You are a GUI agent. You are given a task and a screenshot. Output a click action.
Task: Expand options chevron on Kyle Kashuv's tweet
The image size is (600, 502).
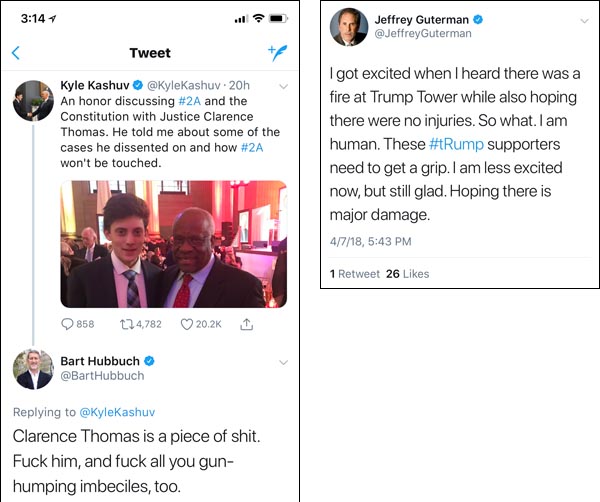(283, 87)
